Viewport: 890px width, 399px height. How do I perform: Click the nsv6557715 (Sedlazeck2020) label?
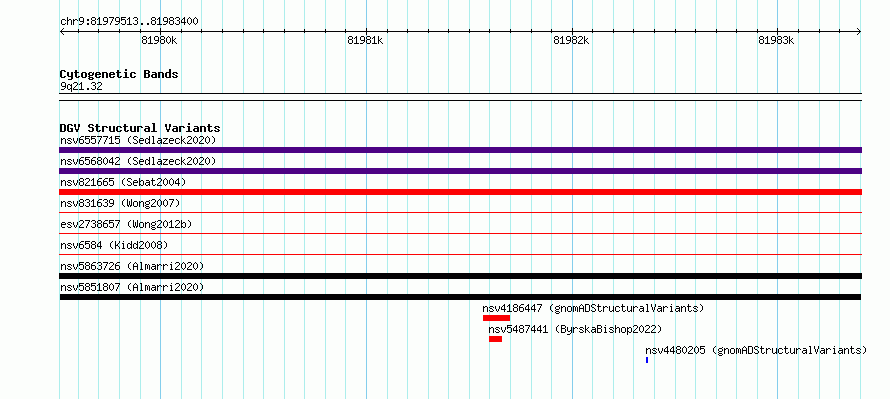(138, 140)
